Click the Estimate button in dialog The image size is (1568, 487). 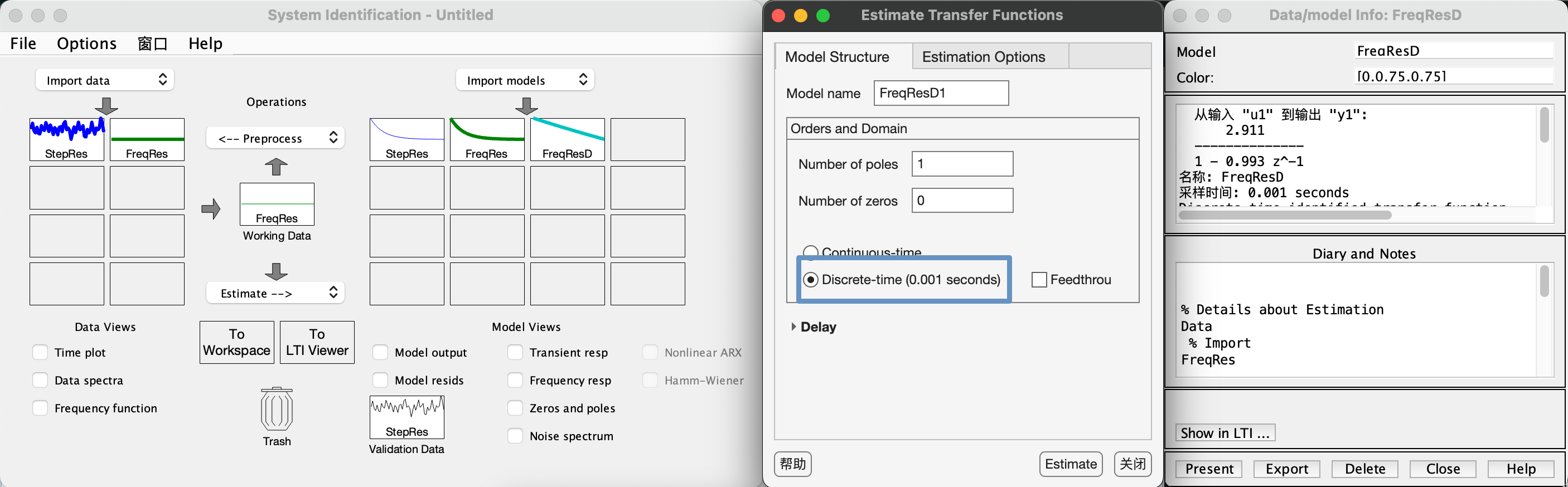[1071, 465]
